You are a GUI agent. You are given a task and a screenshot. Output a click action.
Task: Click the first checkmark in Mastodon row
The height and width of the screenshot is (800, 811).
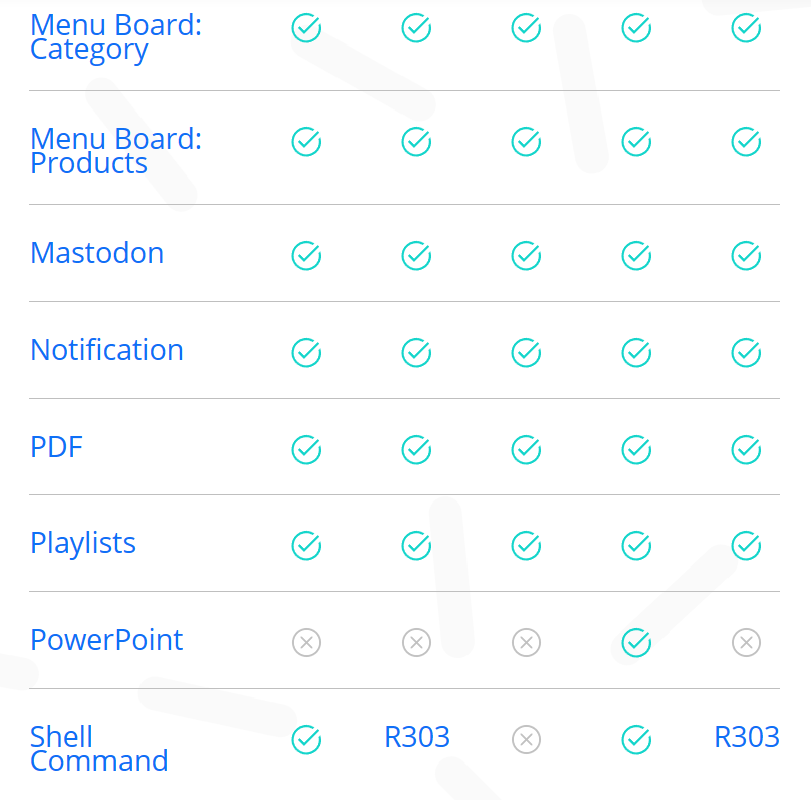point(306,256)
